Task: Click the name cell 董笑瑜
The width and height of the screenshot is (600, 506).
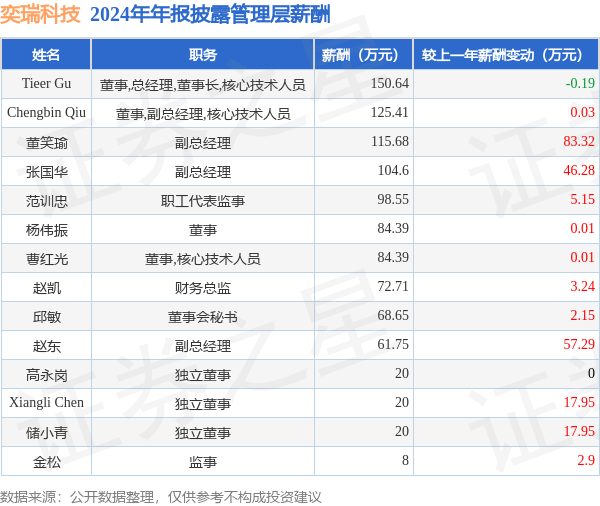Action: (46, 142)
